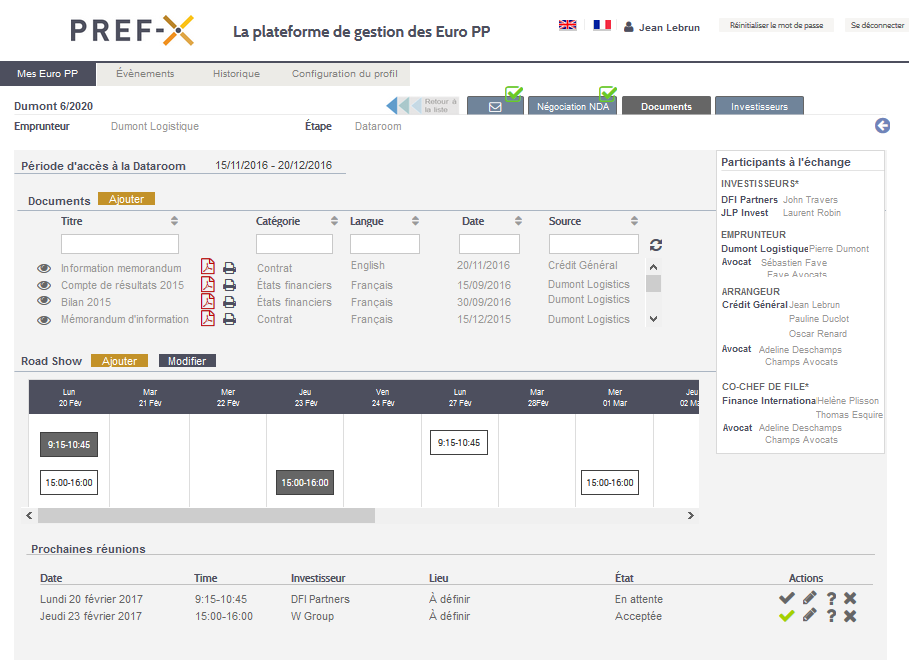Select Documents step tab
This screenshot has height=660, width=909.
(666, 107)
